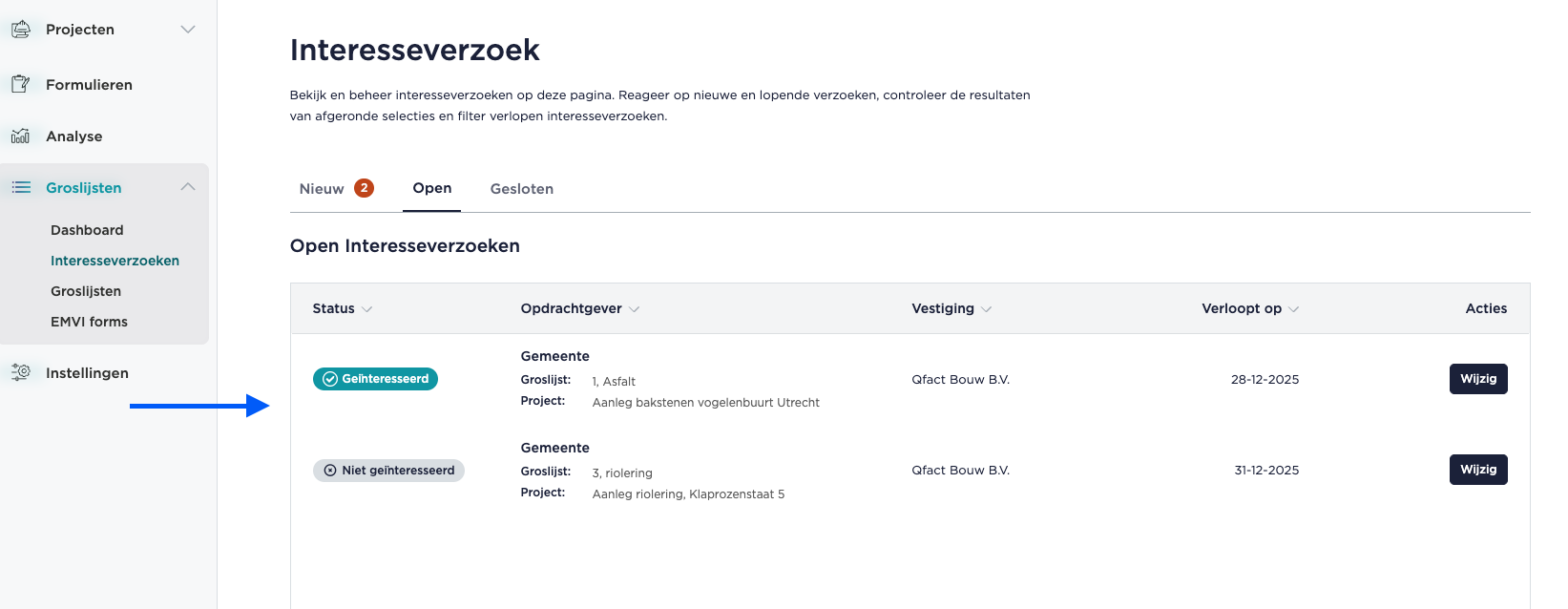Click Wijzig for the Asfalt request
1568x609 pixels.
point(1478,379)
